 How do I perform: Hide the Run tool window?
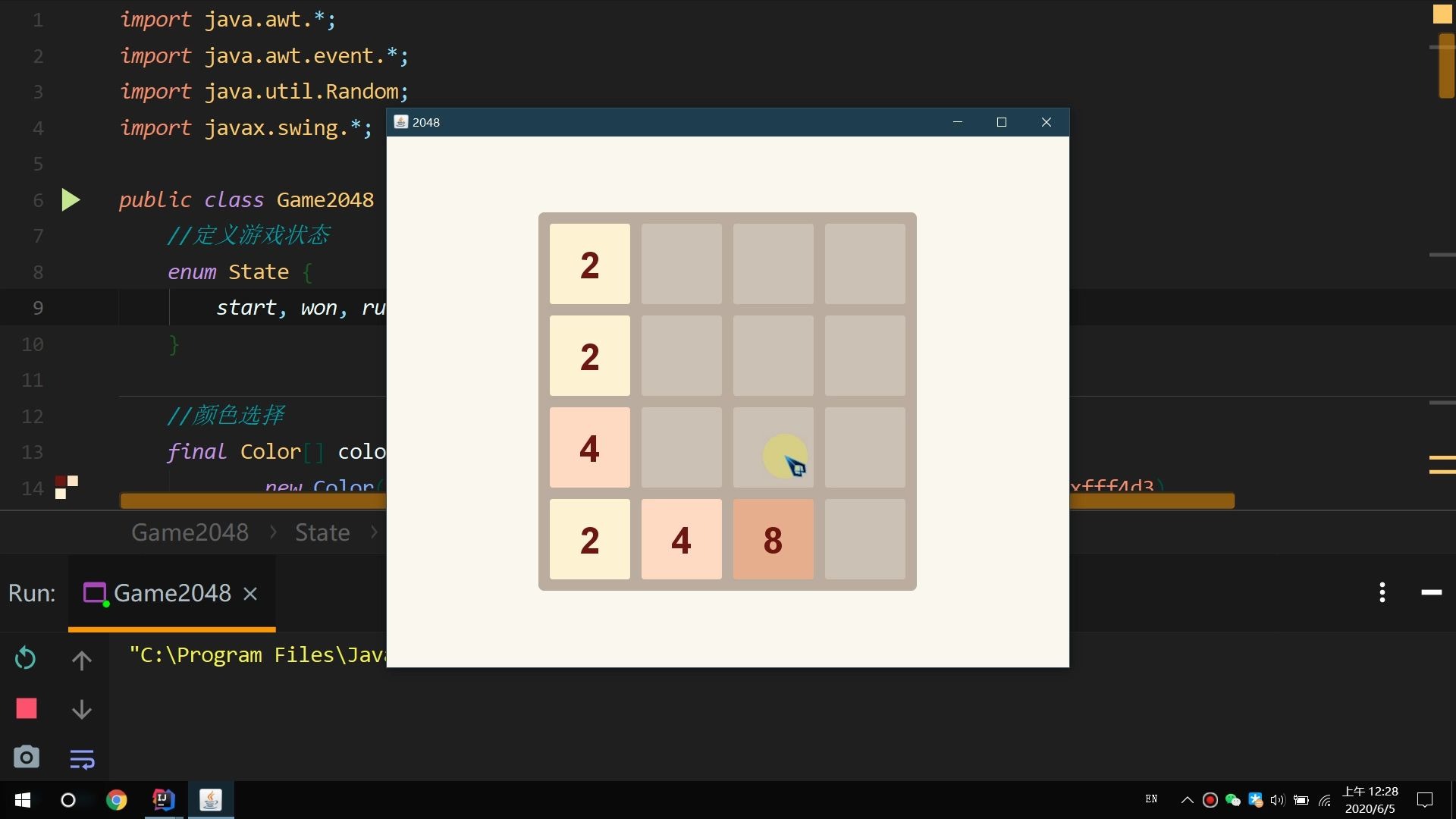point(1432,594)
